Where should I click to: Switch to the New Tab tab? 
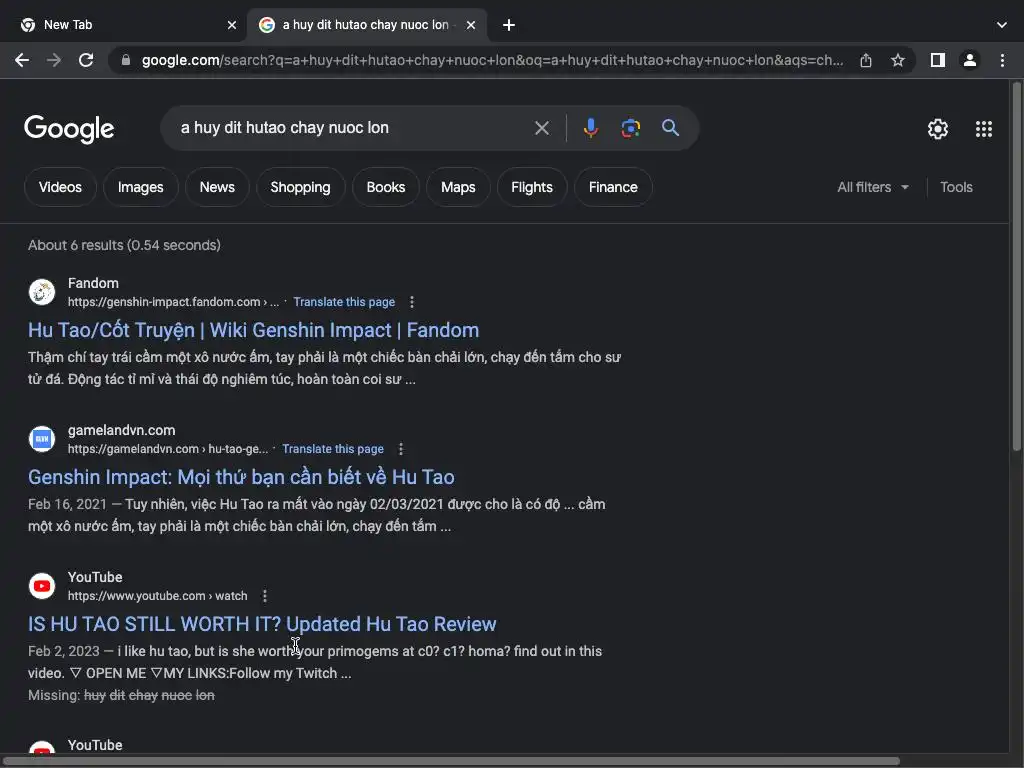pos(123,25)
